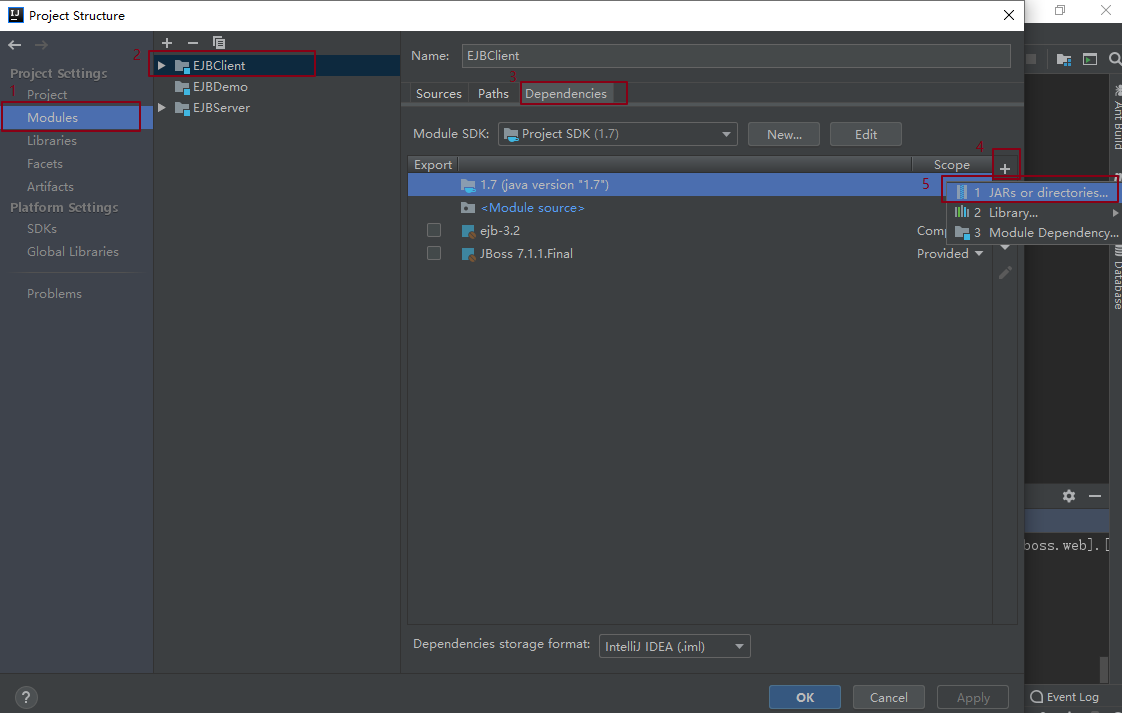Viewport: 1122px width, 713px height.
Task: Click the New... SDK button
Action: (x=784, y=134)
